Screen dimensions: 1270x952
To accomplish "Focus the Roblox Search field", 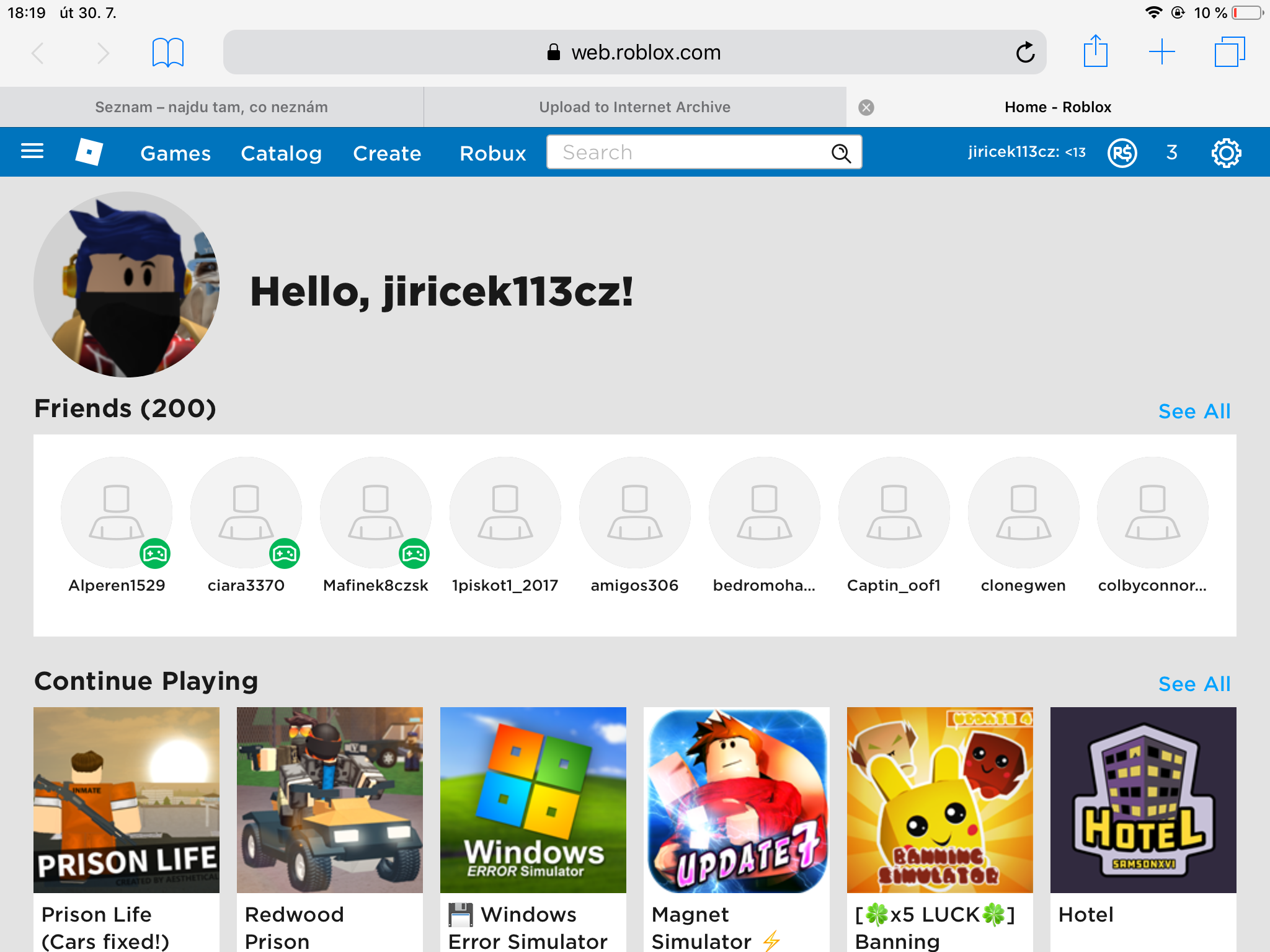I will click(704, 152).
